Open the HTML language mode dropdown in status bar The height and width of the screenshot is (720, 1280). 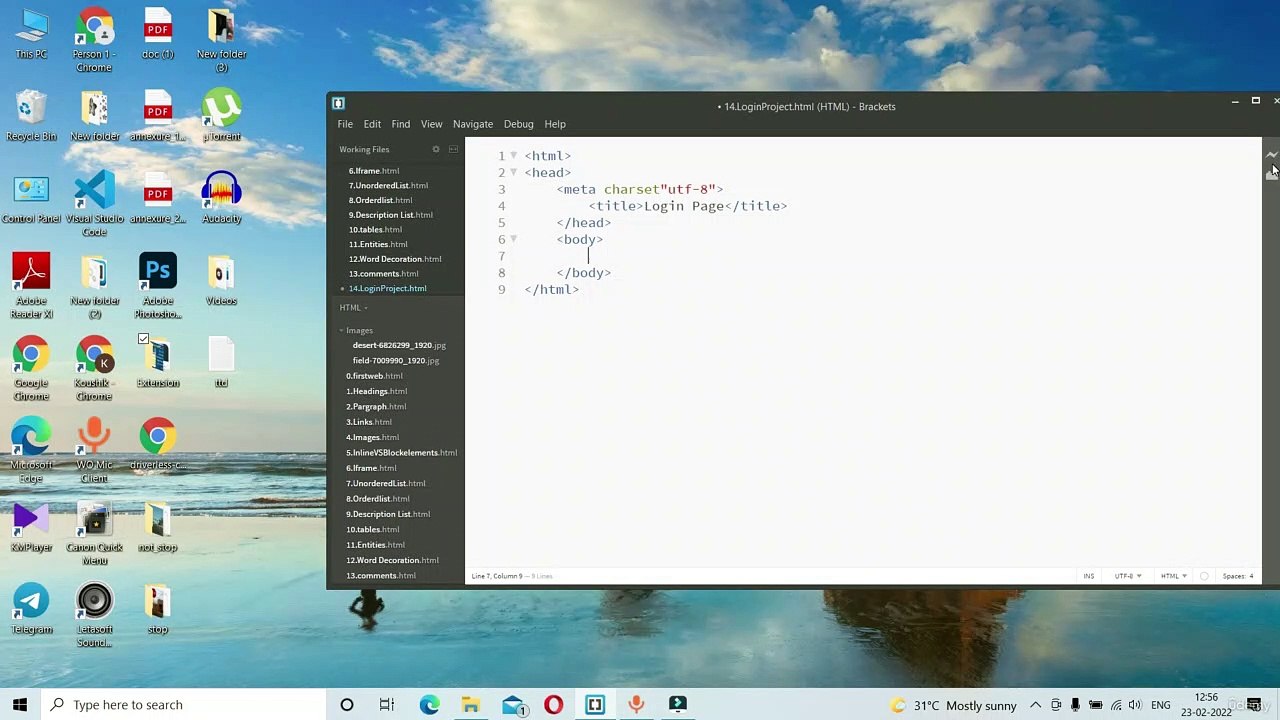coord(1173,576)
